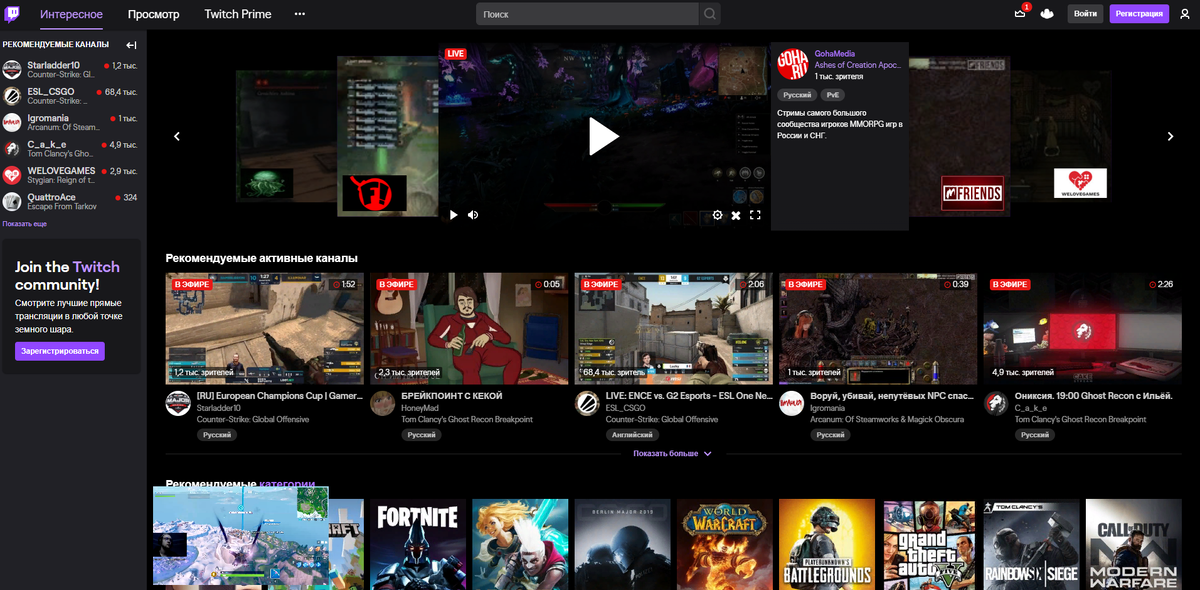The width and height of the screenshot is (1200, 590).
Task: Select the PvE tag
Action: coord(833,95)
